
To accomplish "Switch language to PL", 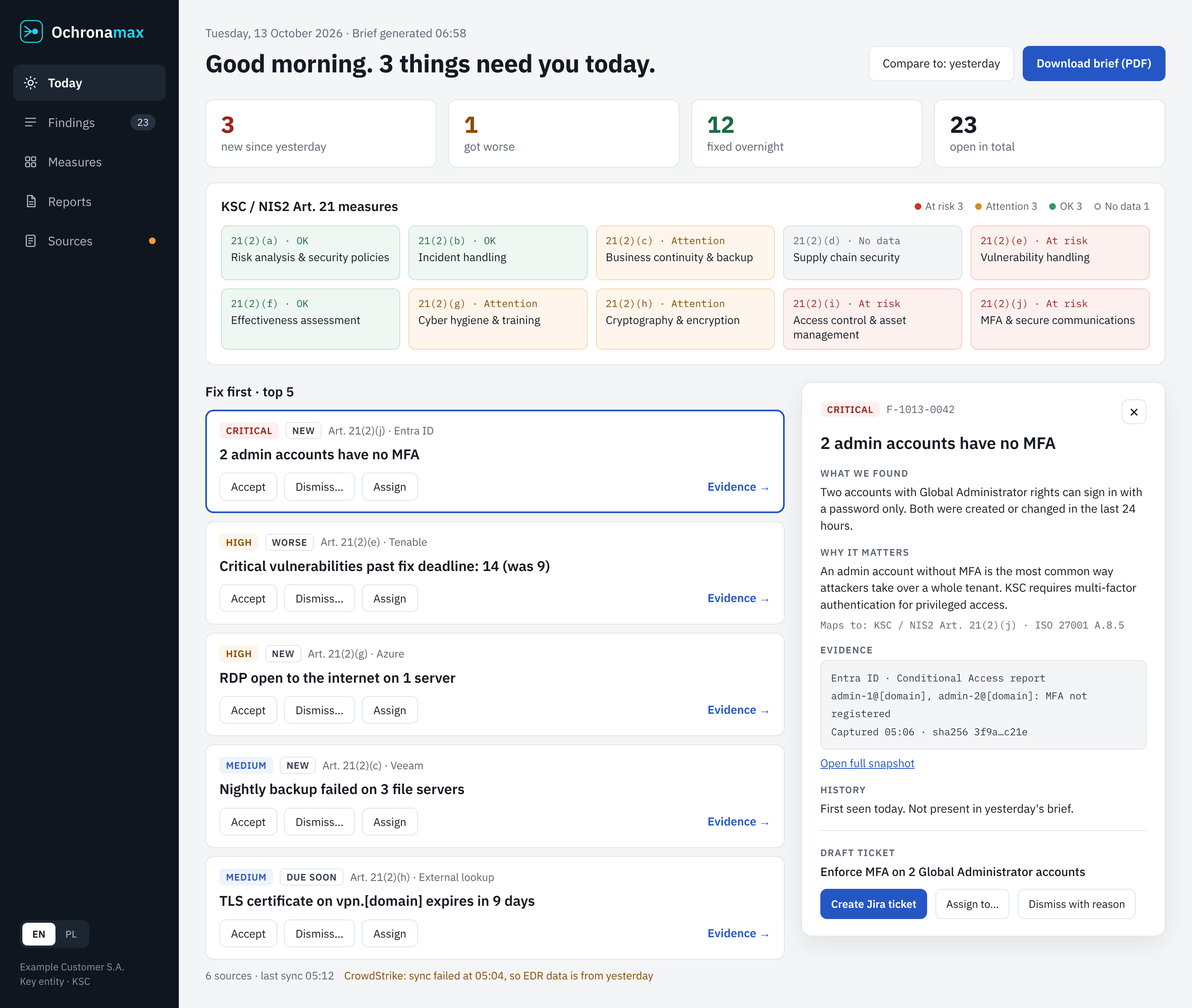I will coord(71,934).
